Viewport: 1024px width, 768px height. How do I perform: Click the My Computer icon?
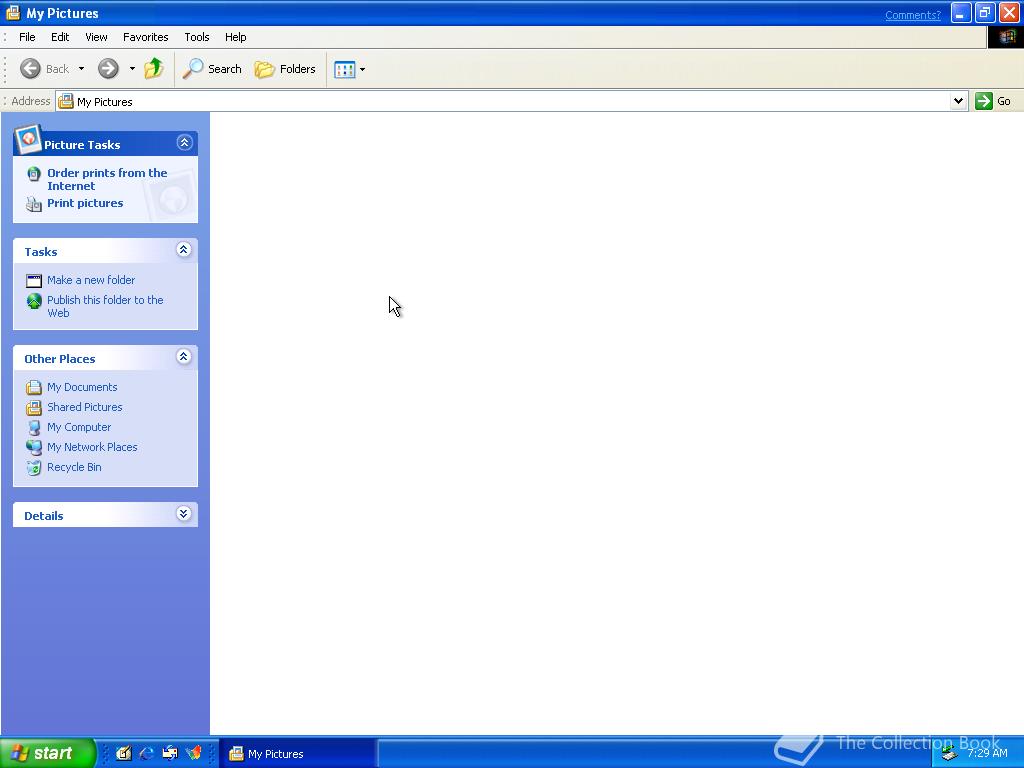point(34,428)
